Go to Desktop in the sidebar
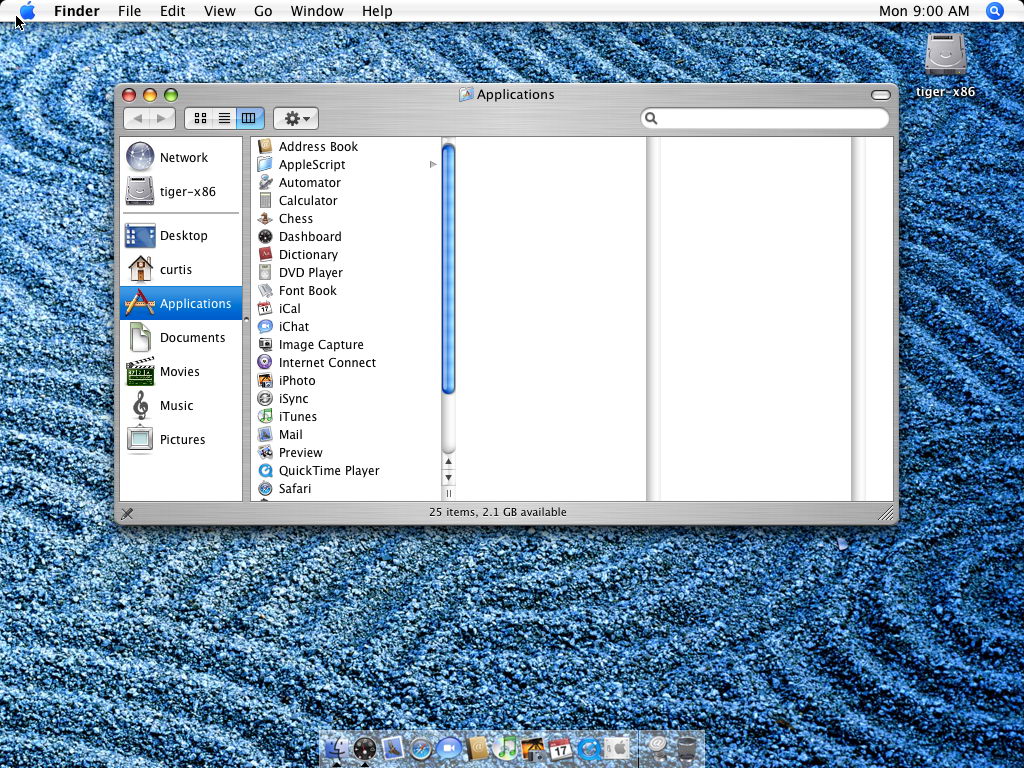The image size is (1024, 768). click(x=181, y=235)
